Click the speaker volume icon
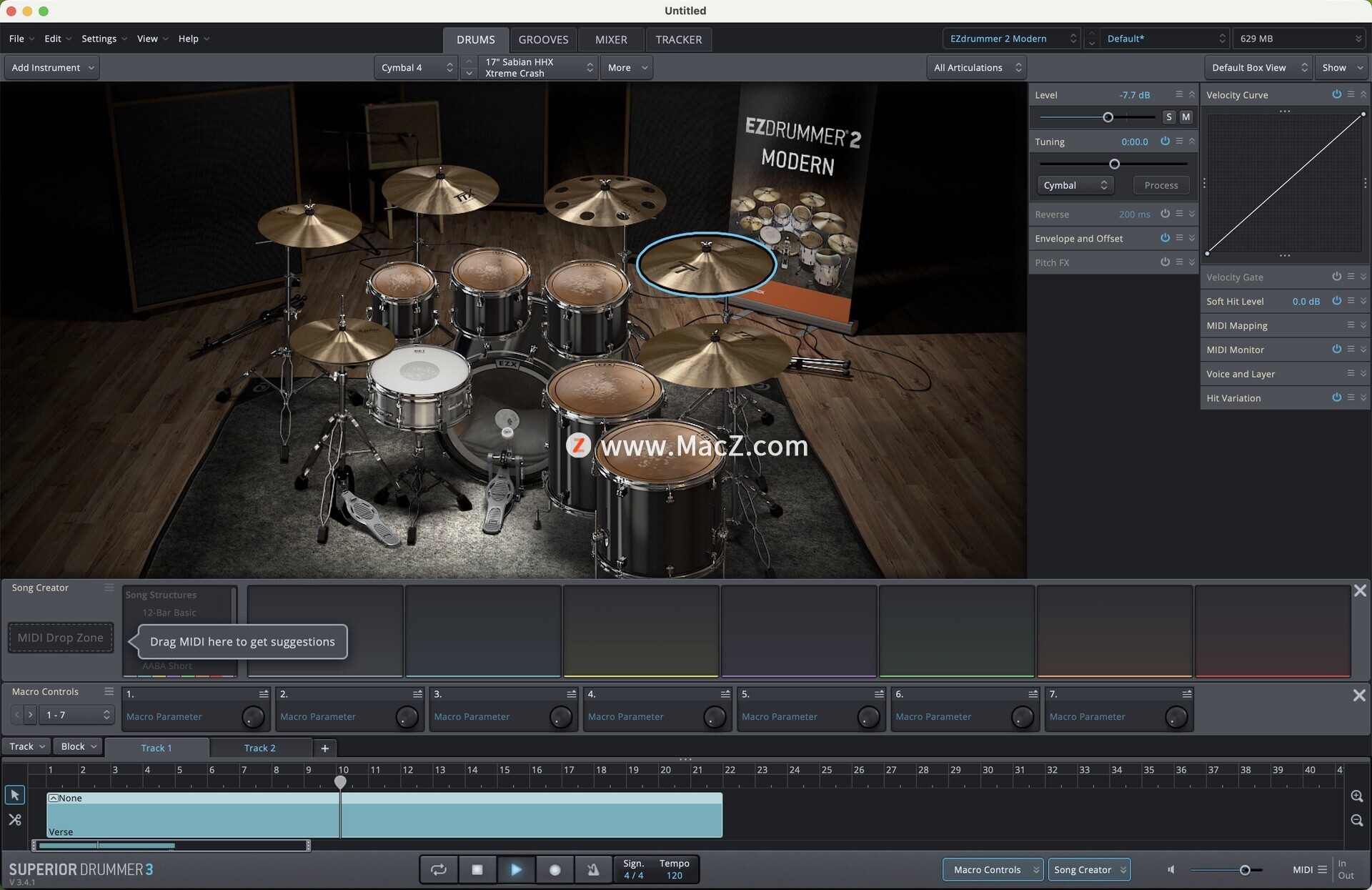The height and width of the screenshot is (890, 1372). [x=1171, y=869]
